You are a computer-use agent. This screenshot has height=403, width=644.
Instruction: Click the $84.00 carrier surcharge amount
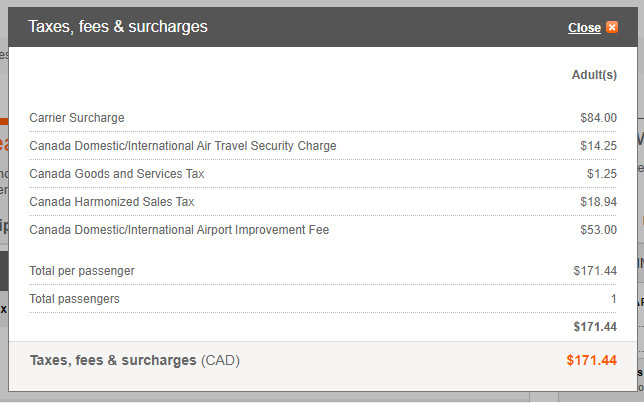coord(598,118)
